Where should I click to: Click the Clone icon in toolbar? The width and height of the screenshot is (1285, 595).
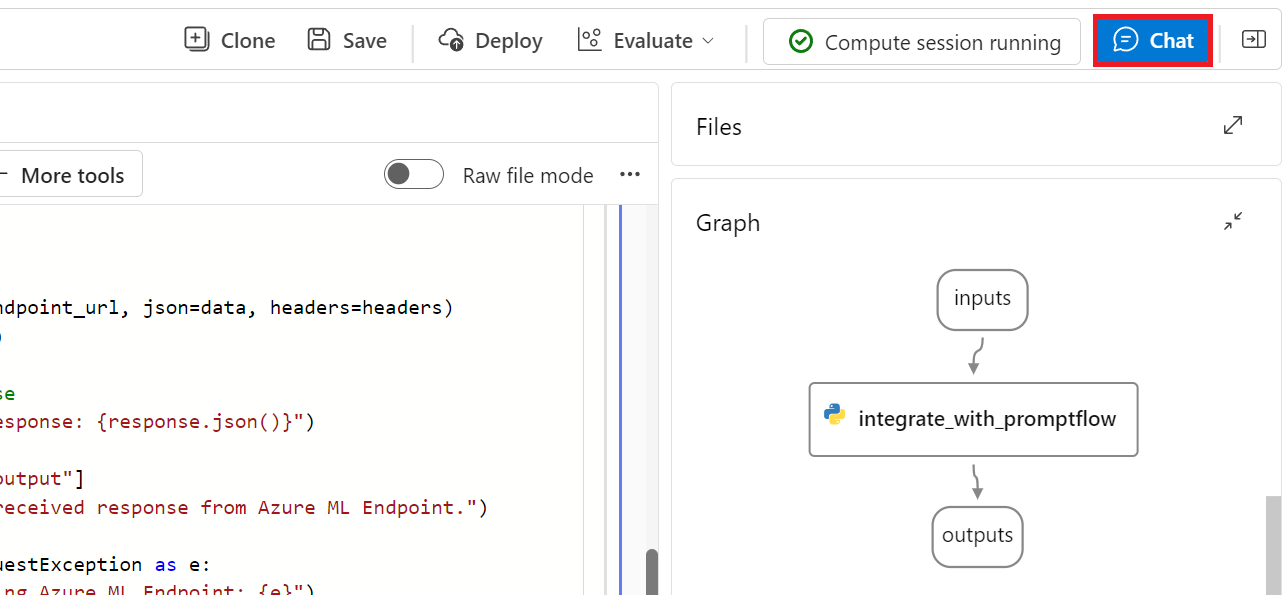(197, 40)
